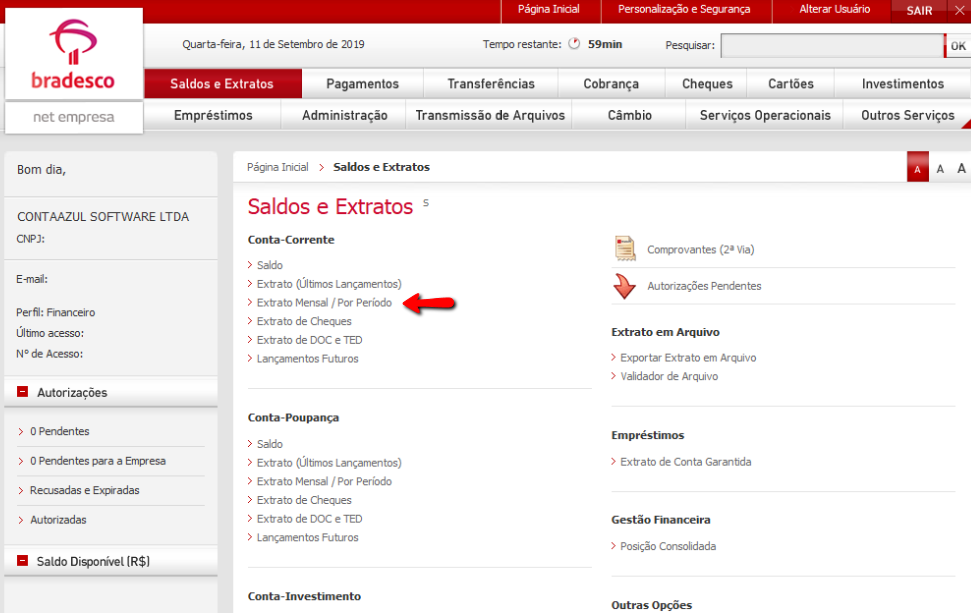Open Conta-Corrente Lançamentos Futuros

point(307,359)
